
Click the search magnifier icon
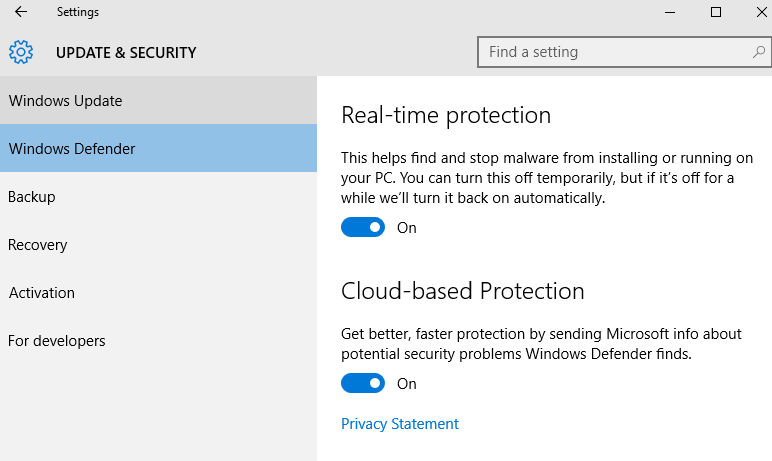[x=759, y=52]
